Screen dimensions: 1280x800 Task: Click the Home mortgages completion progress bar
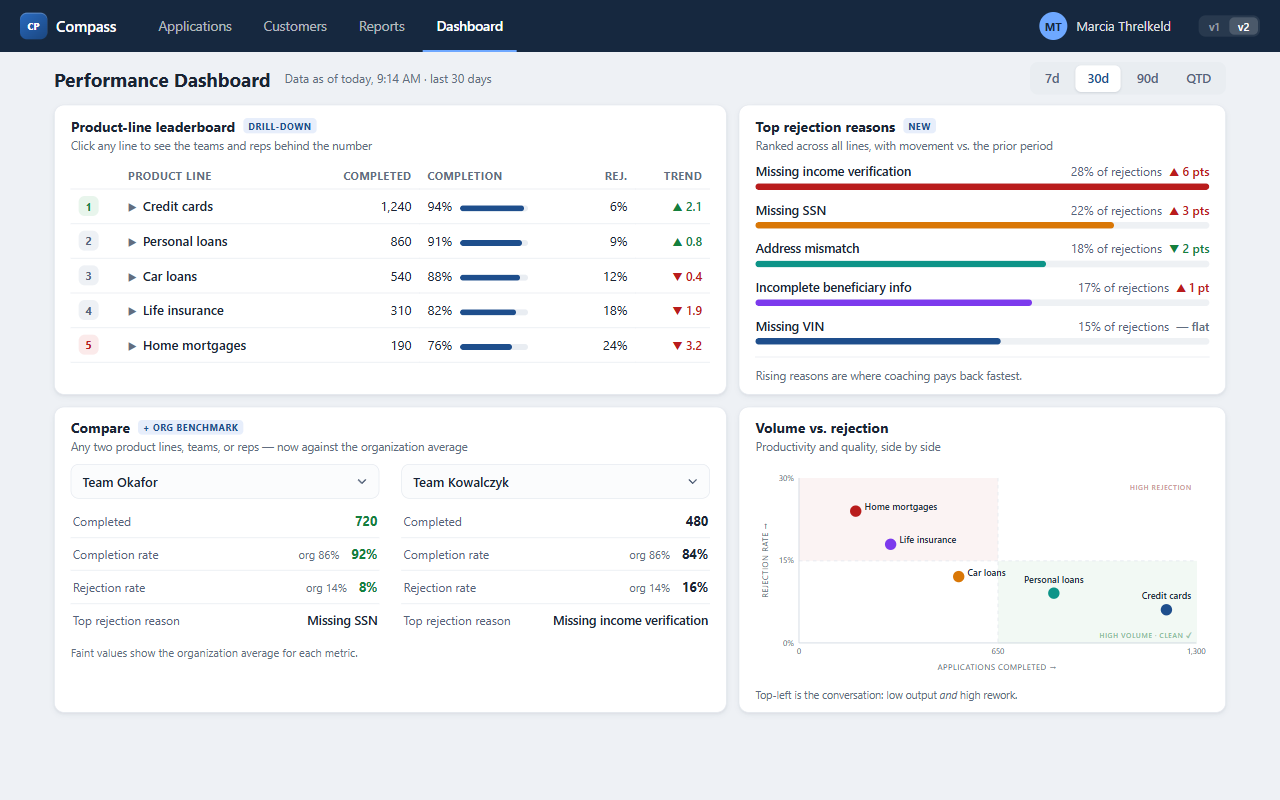[x=494, y=347]
